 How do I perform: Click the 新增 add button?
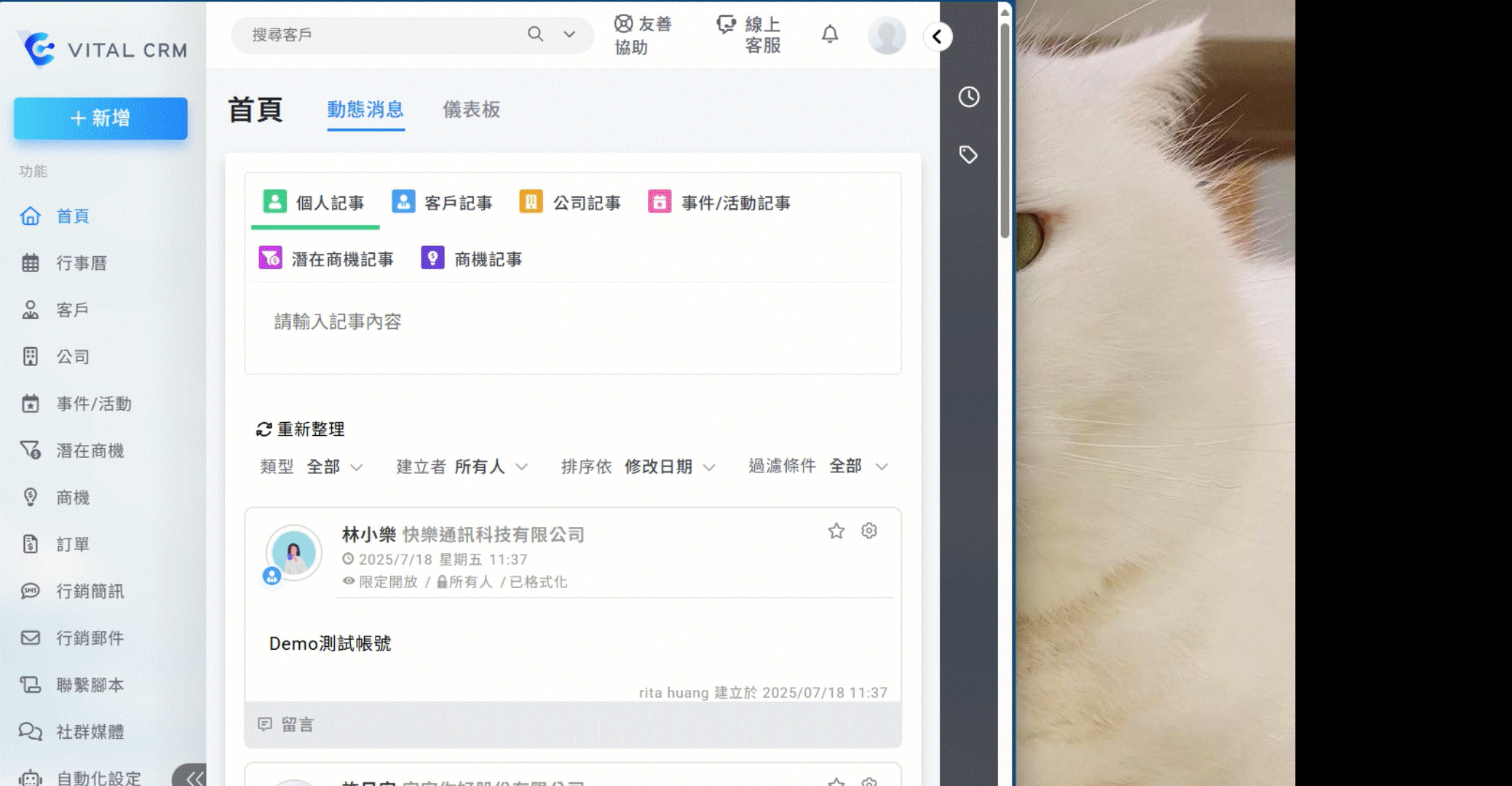(100, 119)
